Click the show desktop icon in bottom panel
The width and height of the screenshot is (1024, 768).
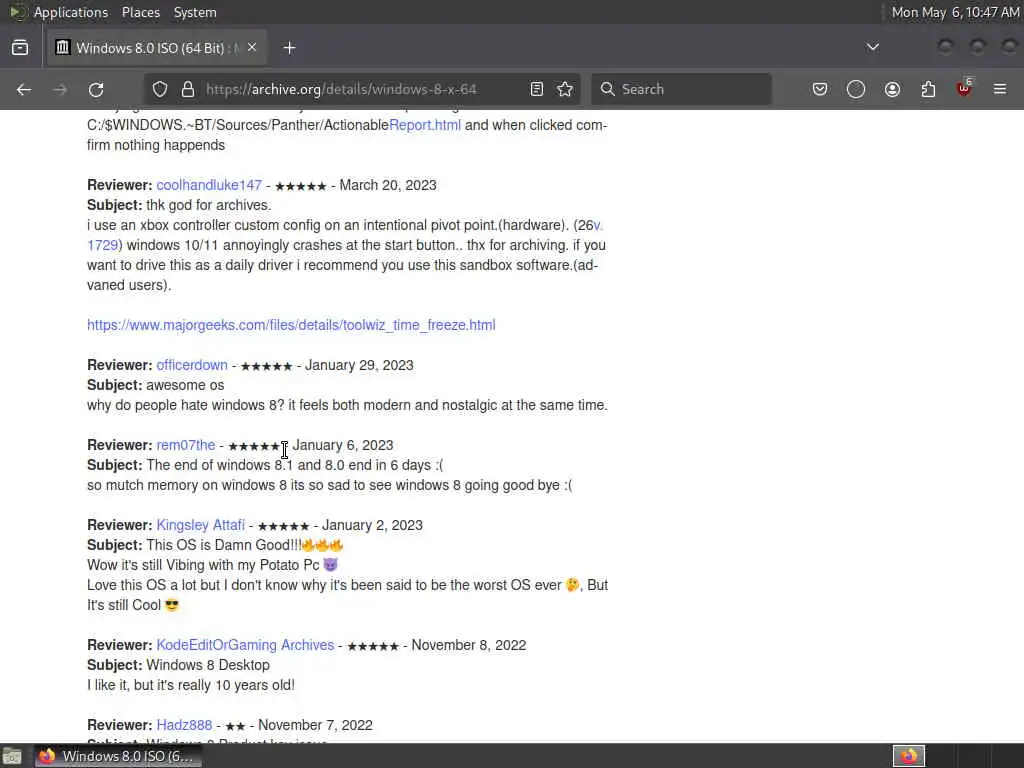tap(12, 756)
